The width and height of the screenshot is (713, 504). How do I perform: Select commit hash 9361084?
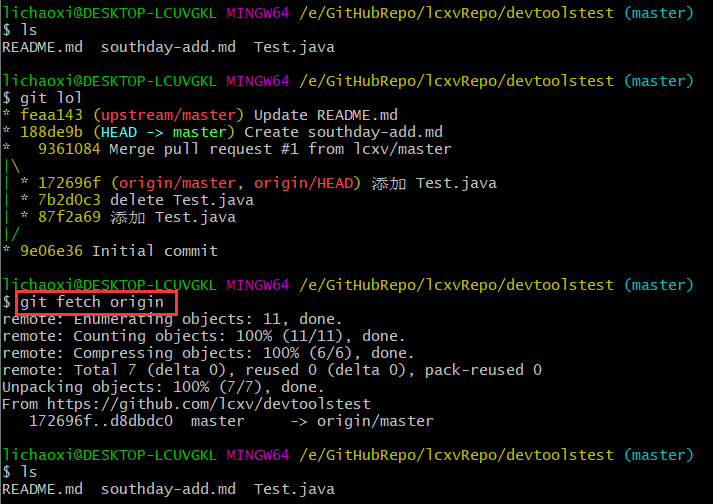click(69, 149)
